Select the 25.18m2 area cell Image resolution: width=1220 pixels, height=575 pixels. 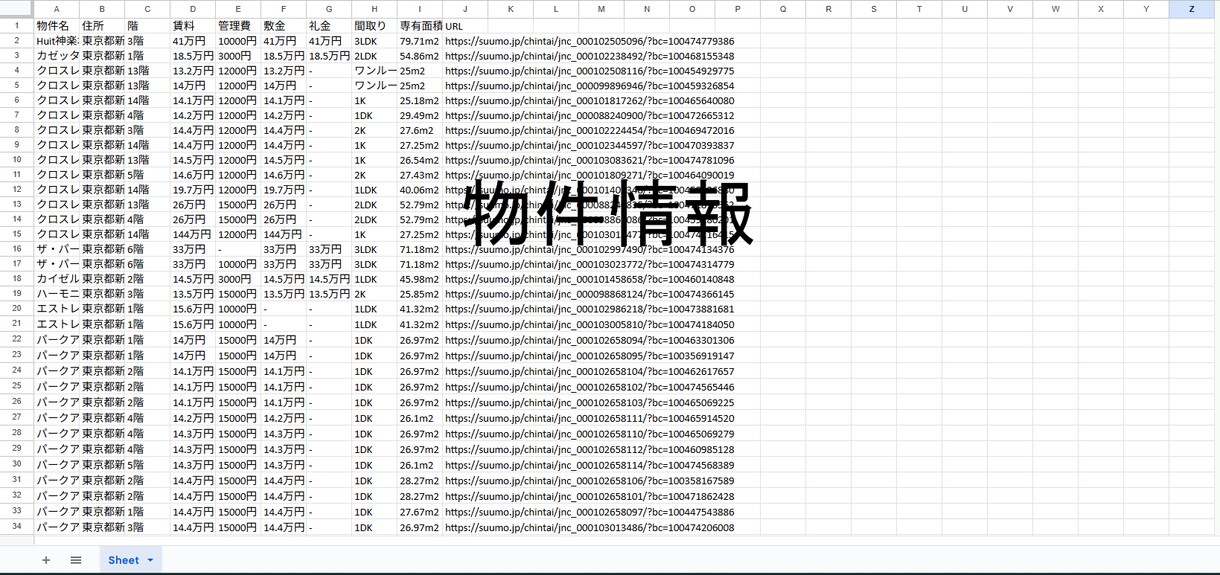click(420, 100)
